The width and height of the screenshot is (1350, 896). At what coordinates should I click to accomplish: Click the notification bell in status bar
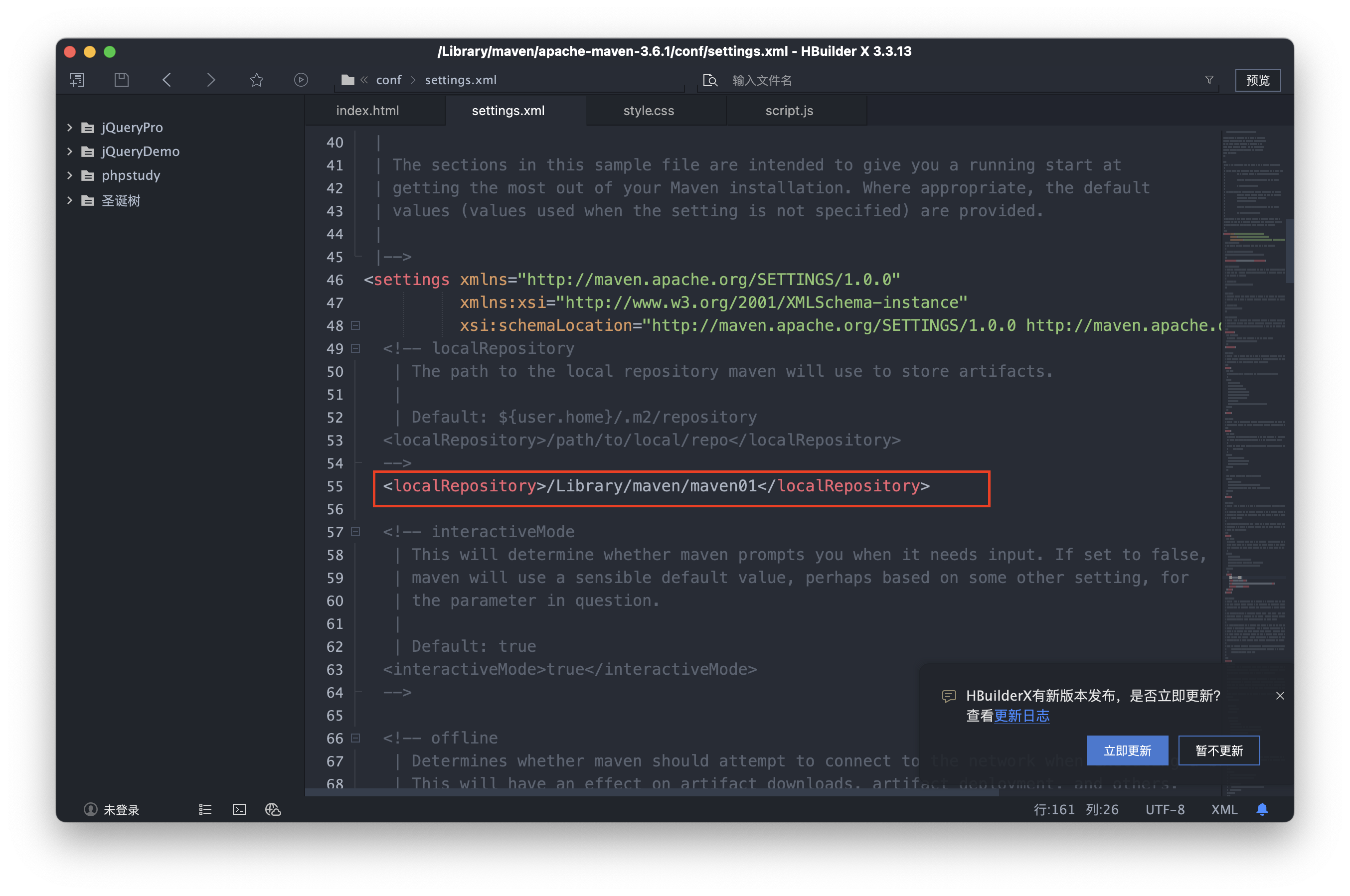coord(1262,809)
